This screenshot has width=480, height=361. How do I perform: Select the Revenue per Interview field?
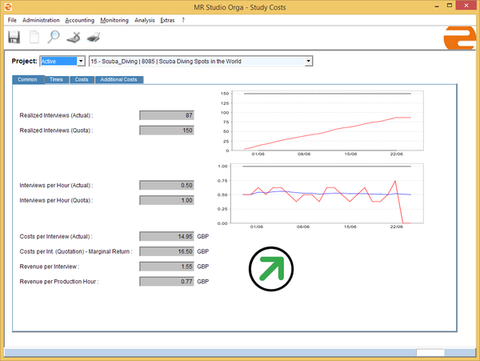(x=167, y=266)
